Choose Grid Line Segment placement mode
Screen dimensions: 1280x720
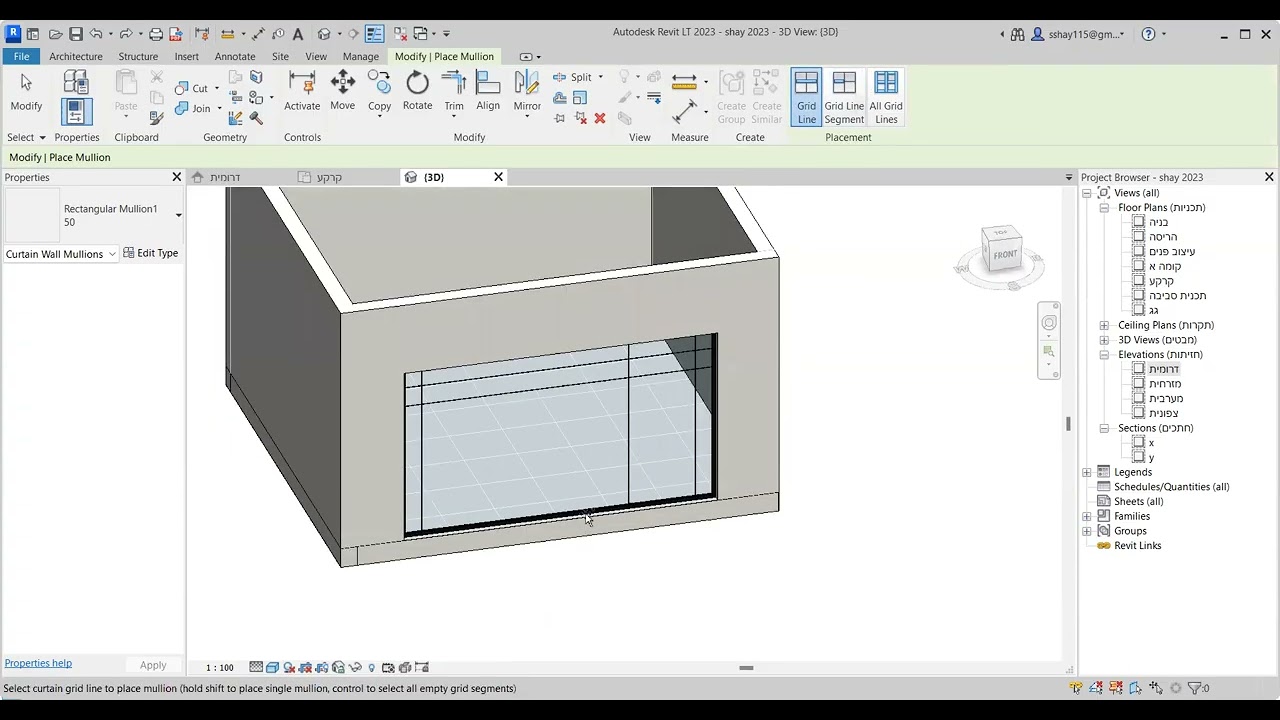(x=844, y=97)
